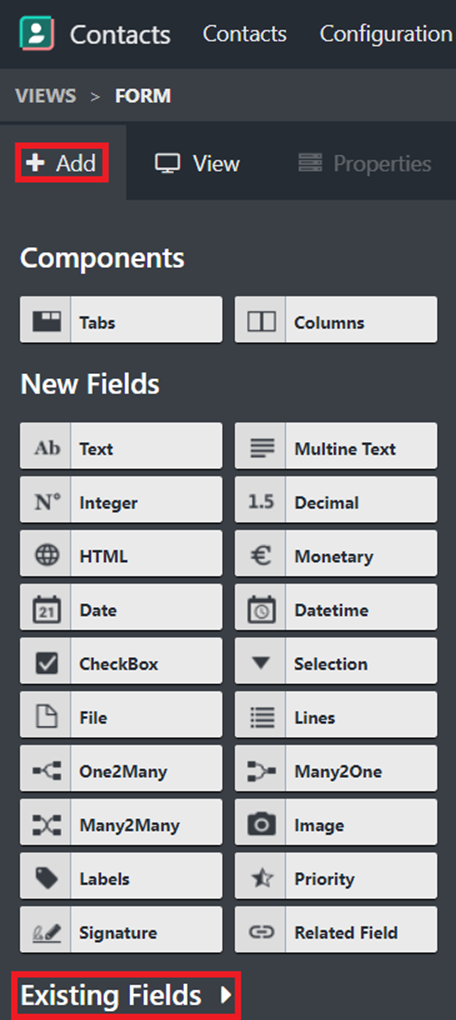
Task: Click the Image camera icon
Action: (x=261, y=825)
